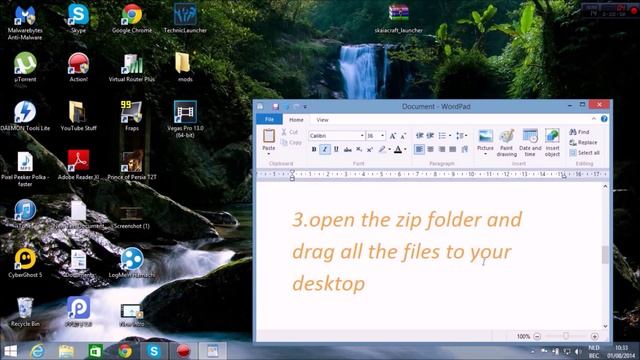Toggle Strikethrough formatting

pyautogui.click(x=347, y=149)
